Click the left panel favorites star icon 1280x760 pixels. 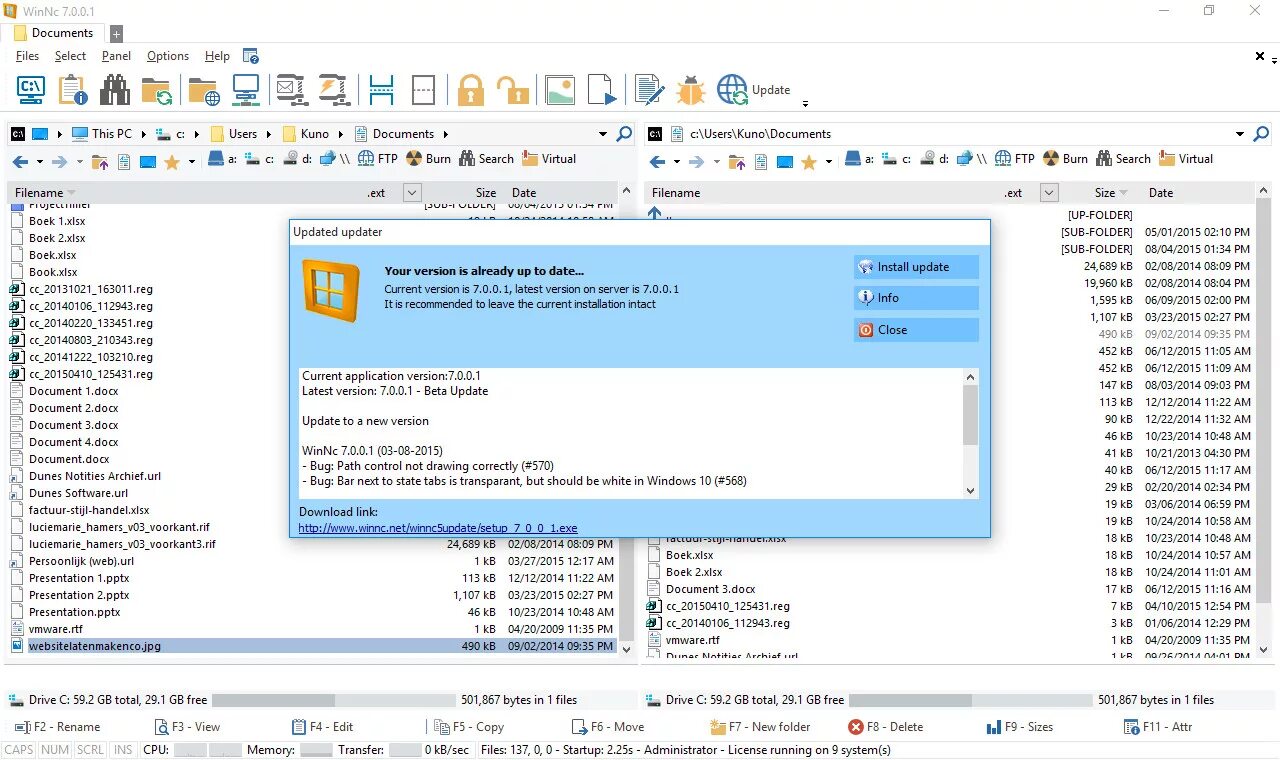171,161
